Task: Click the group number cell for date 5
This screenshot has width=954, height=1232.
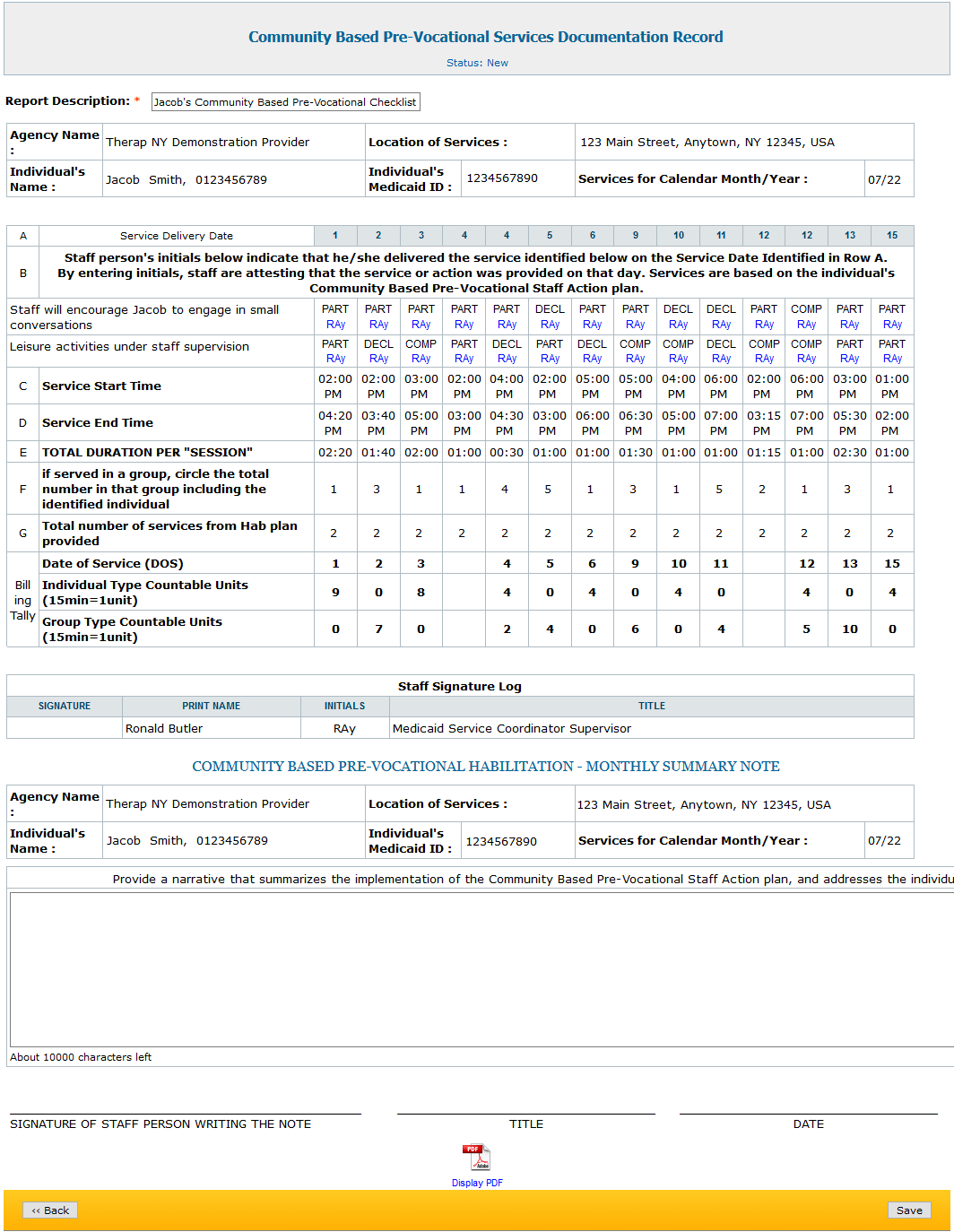Action: 548,490
